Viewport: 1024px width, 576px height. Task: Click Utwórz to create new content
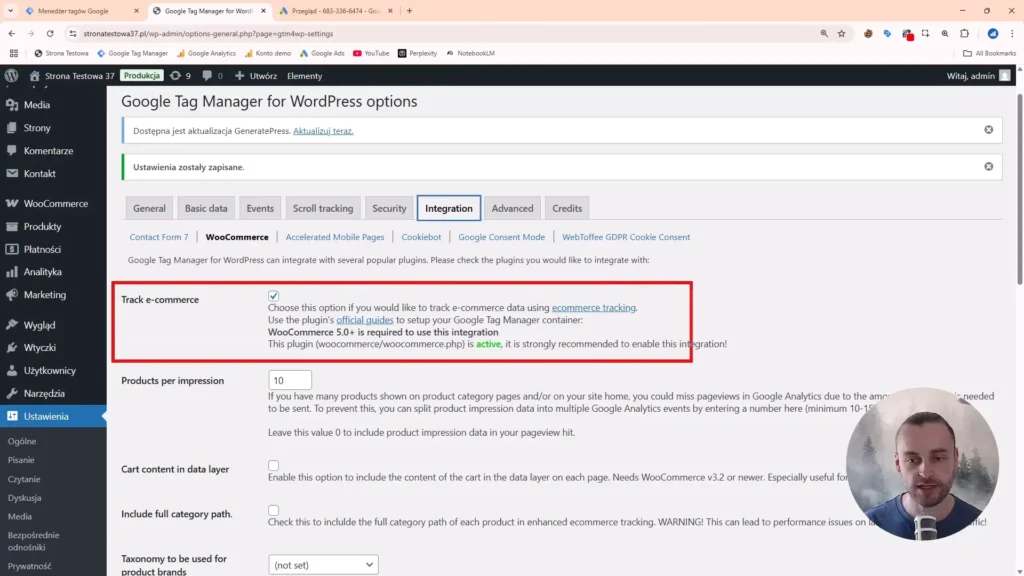point(256,76)
